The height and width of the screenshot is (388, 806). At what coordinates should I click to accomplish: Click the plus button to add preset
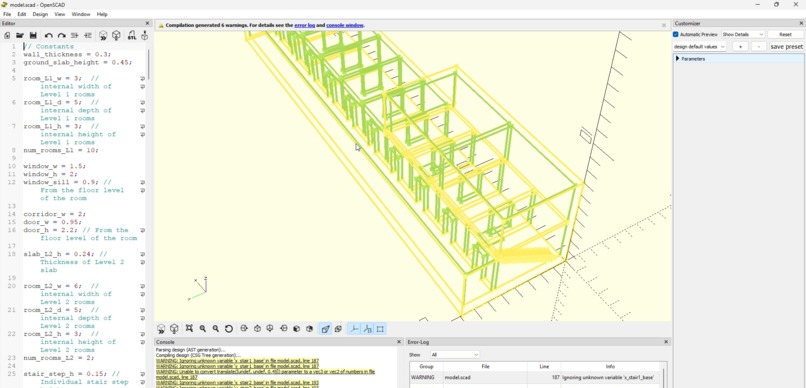[740, 47]
